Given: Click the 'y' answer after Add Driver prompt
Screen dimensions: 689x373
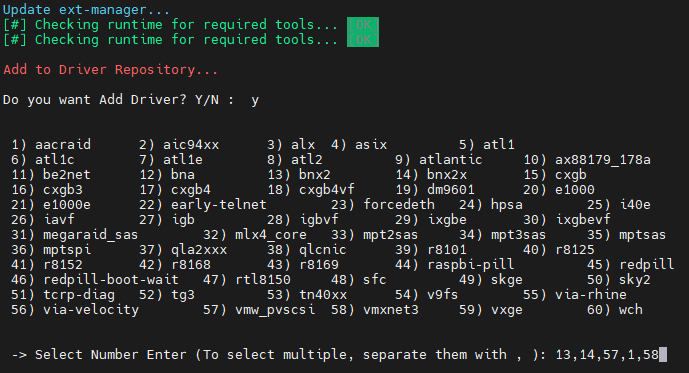Looking at the screenshot, I should coord(255,100).
